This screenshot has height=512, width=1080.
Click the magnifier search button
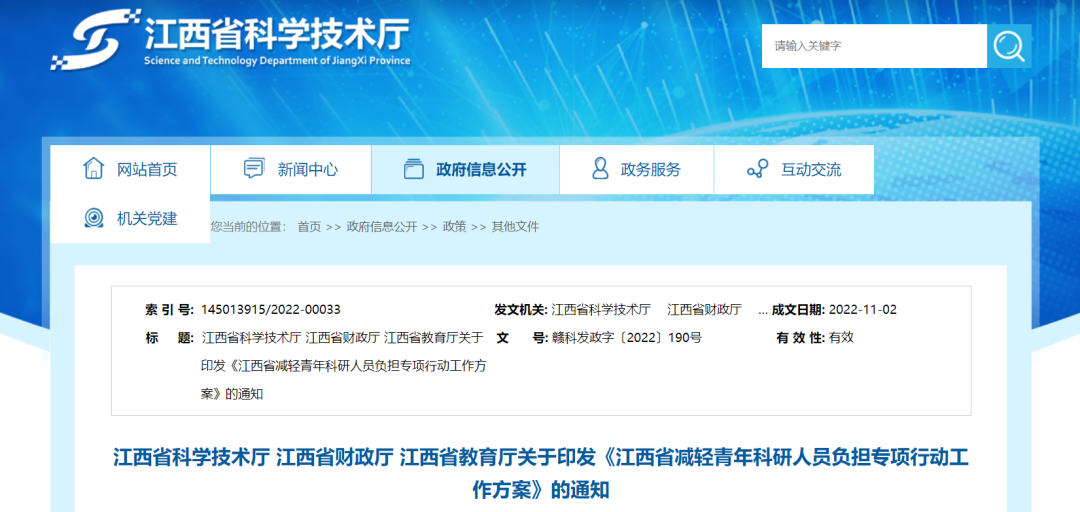pyautogui.click(x=1009, y=46)
